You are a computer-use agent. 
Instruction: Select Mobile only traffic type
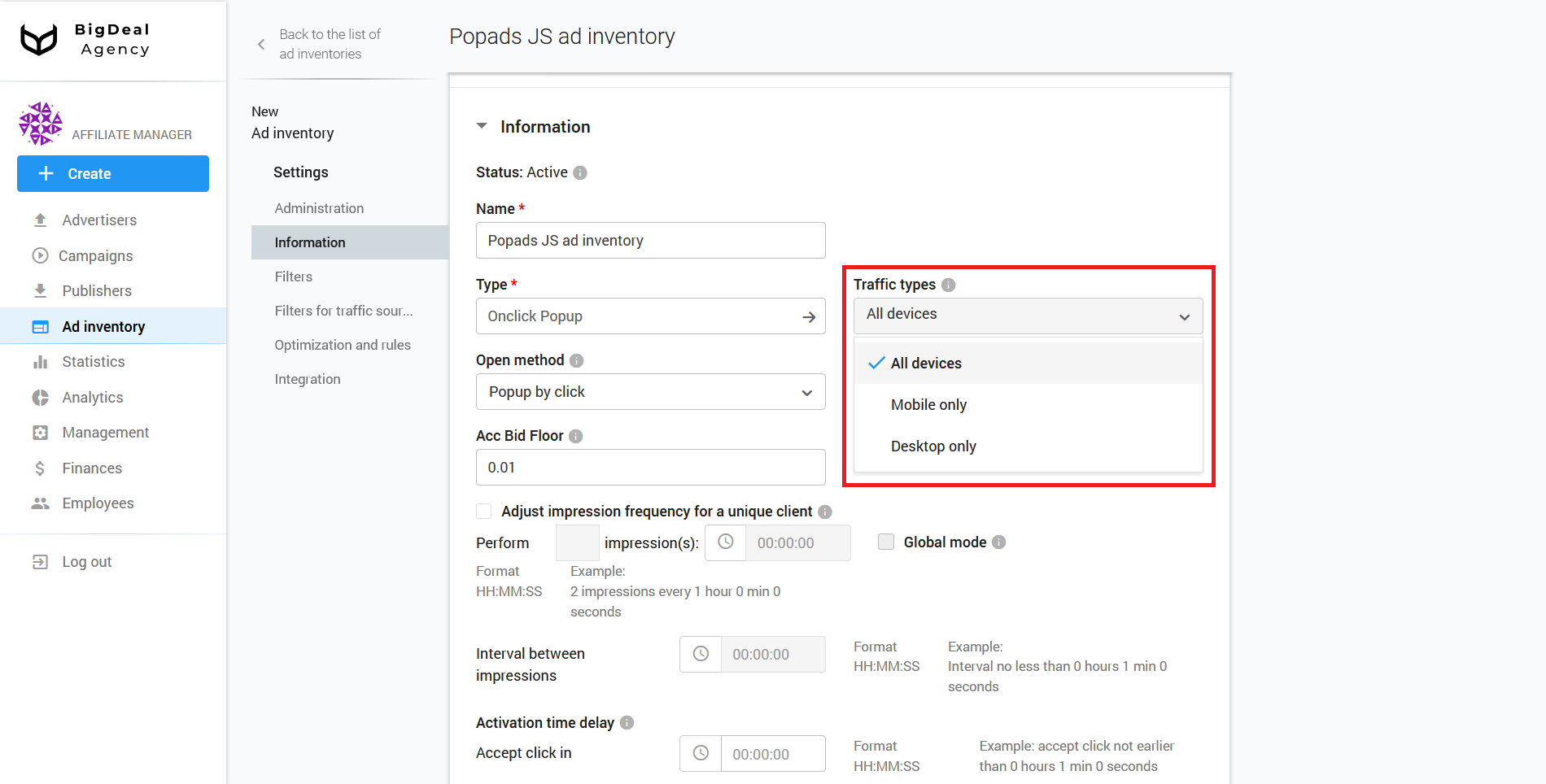(x=928, y=404)
